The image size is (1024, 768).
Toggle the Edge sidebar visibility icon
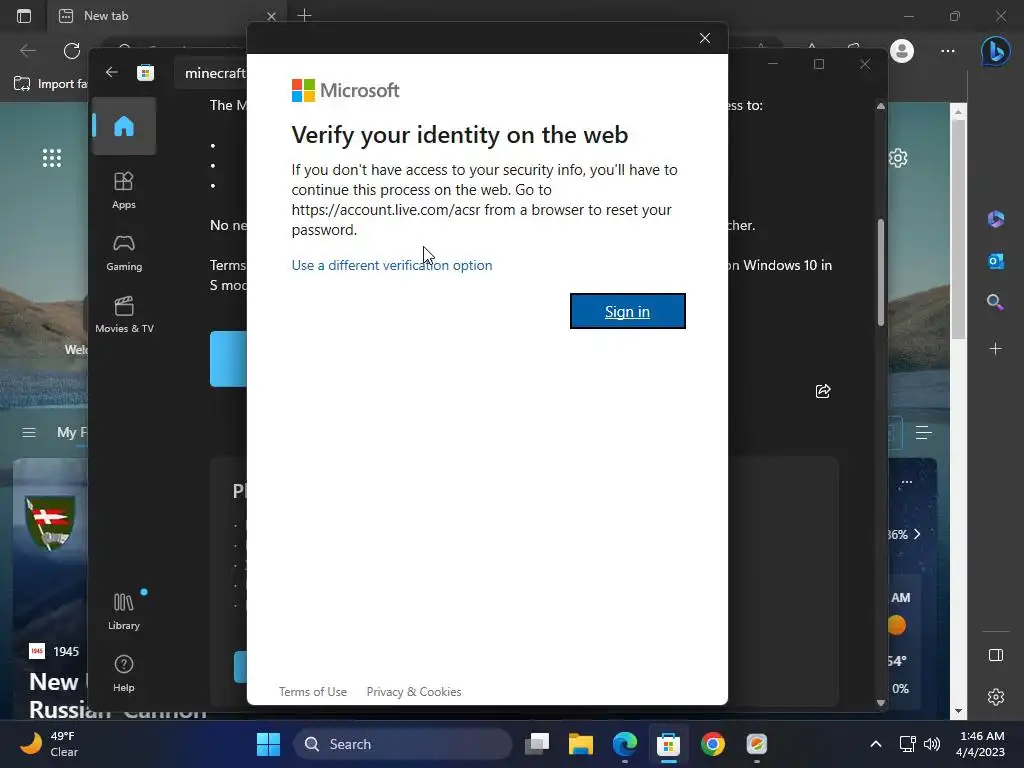995,655
